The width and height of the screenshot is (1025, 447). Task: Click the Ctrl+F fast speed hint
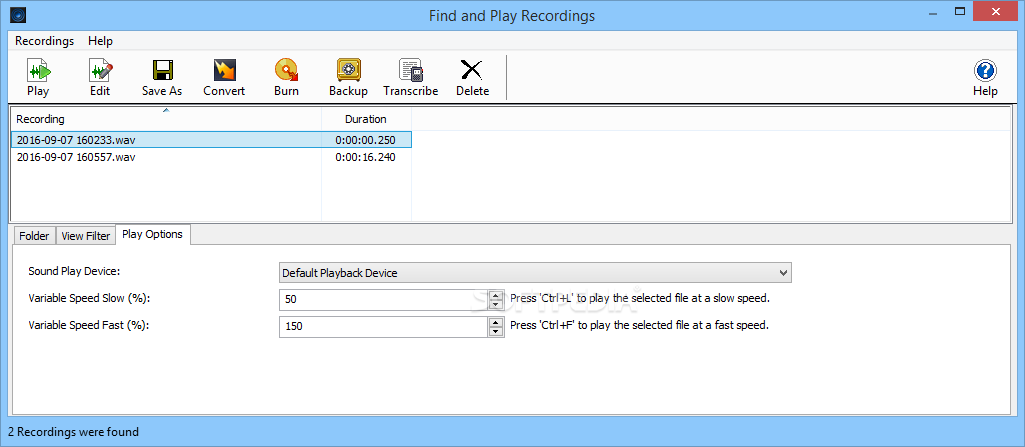pyautogui.click(x=639, y=325)
